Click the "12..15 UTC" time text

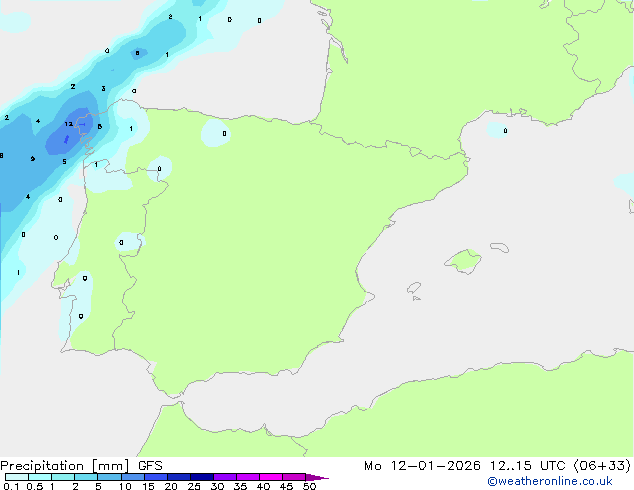(x=527, y=466)
